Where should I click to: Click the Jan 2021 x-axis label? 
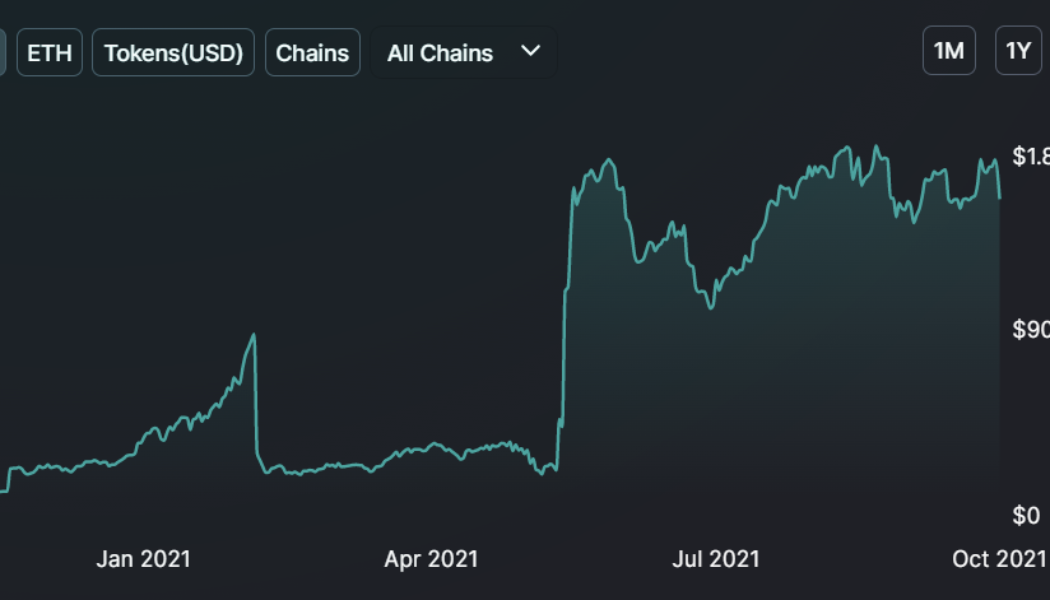click(143, 558)
